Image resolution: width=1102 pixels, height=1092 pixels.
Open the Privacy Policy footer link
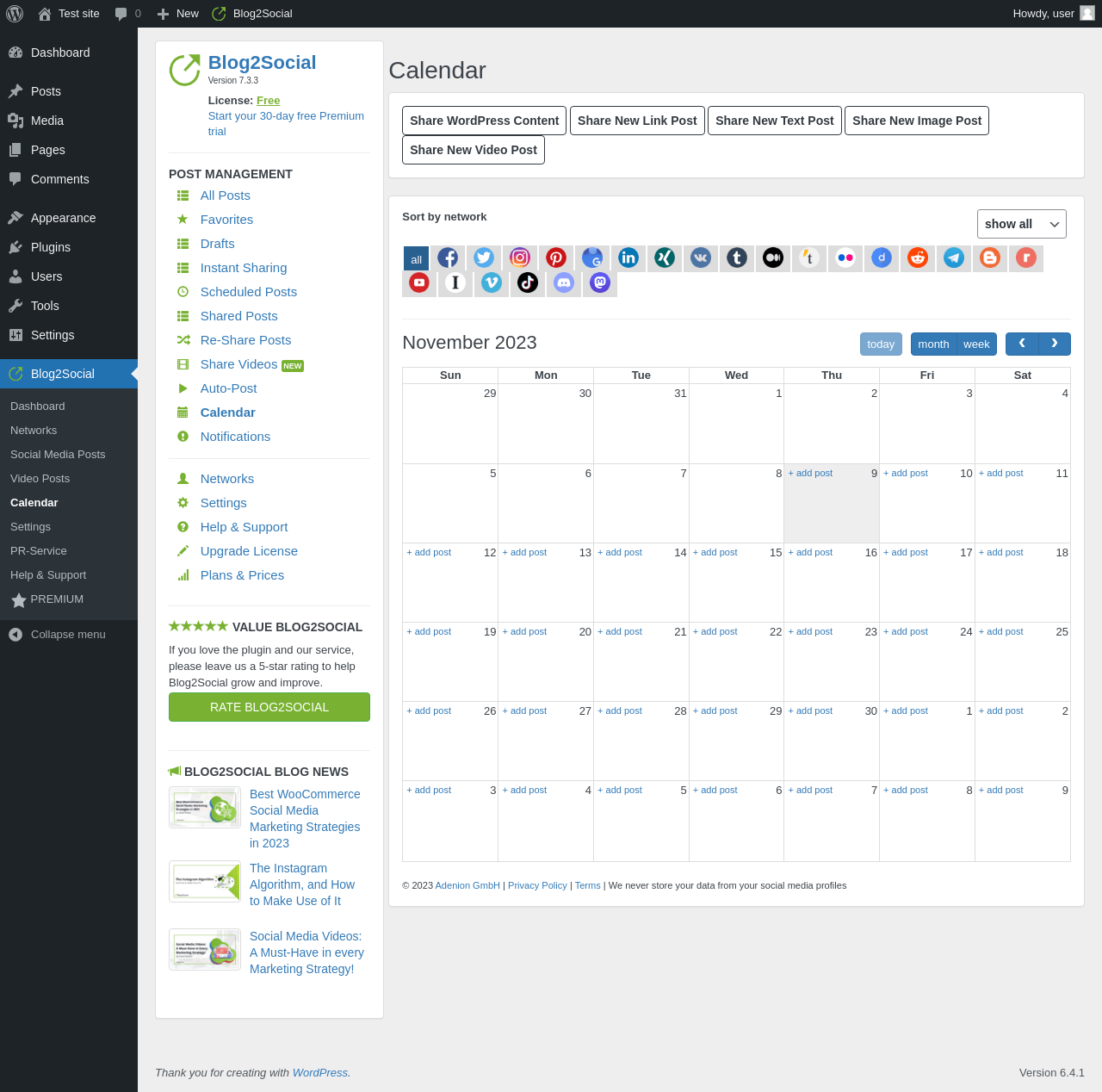[537, 885]
